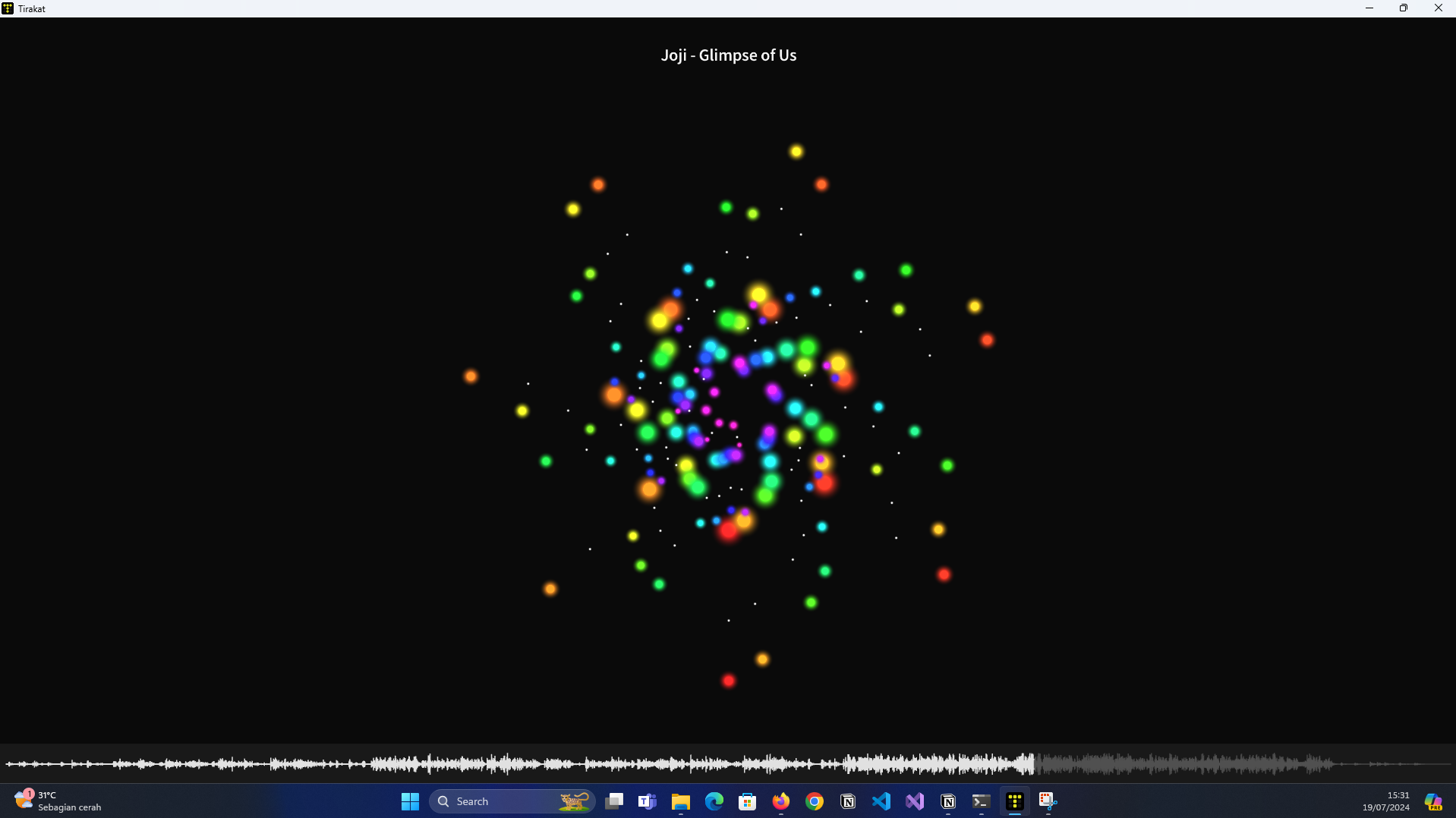Click the song title 'Joji - Glimpse of Us'

(729, 55)
